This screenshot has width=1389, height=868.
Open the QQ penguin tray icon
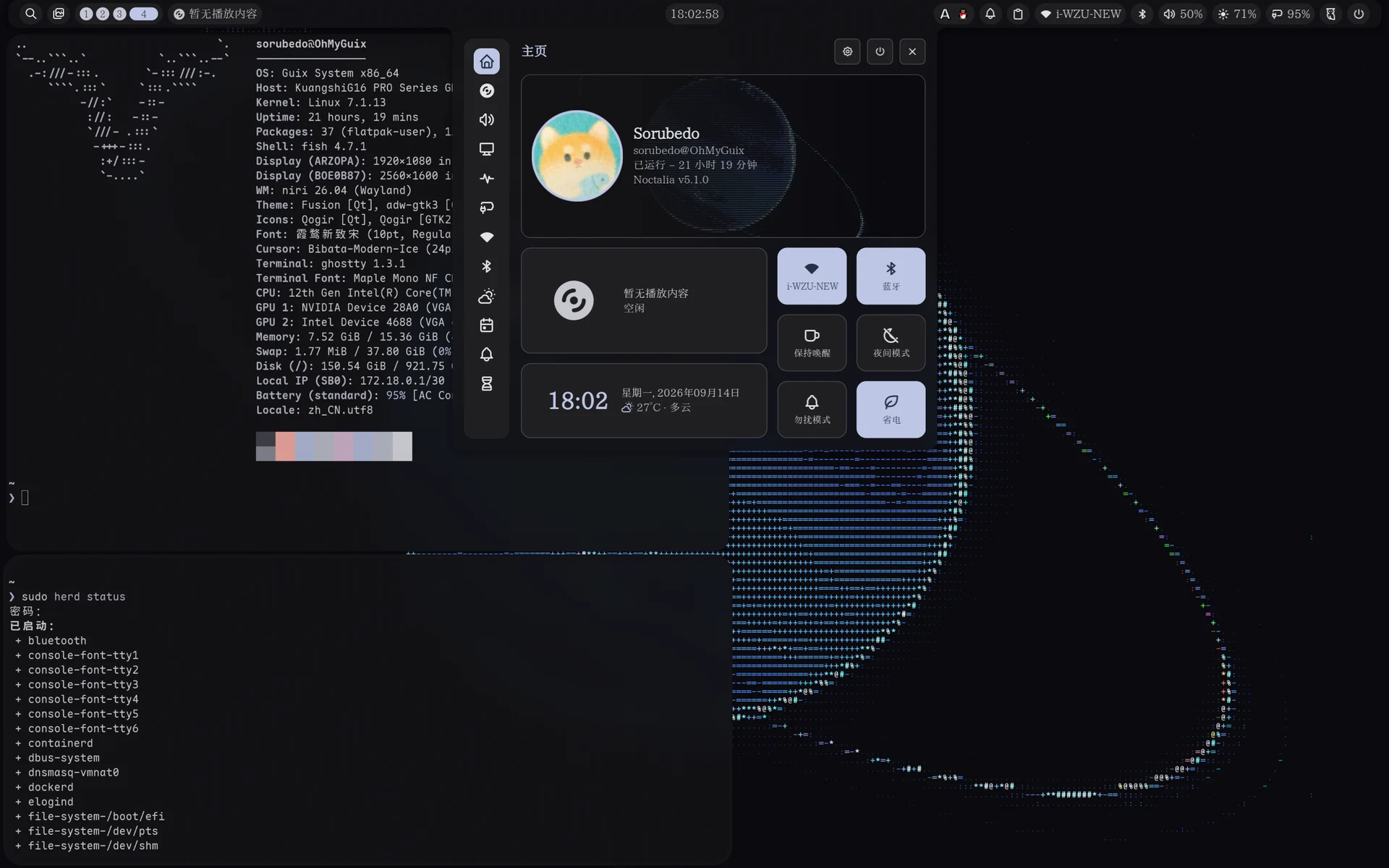pos(963,14)
